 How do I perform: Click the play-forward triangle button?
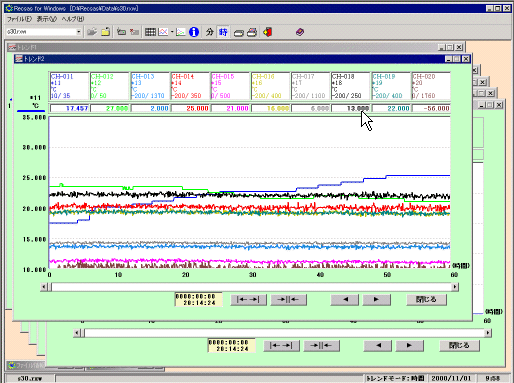(376, 299)
